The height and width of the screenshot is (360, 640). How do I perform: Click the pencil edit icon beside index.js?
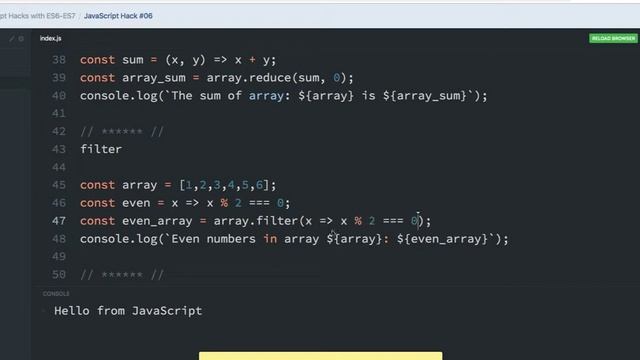pyautogui.click(x=12, y=38)
